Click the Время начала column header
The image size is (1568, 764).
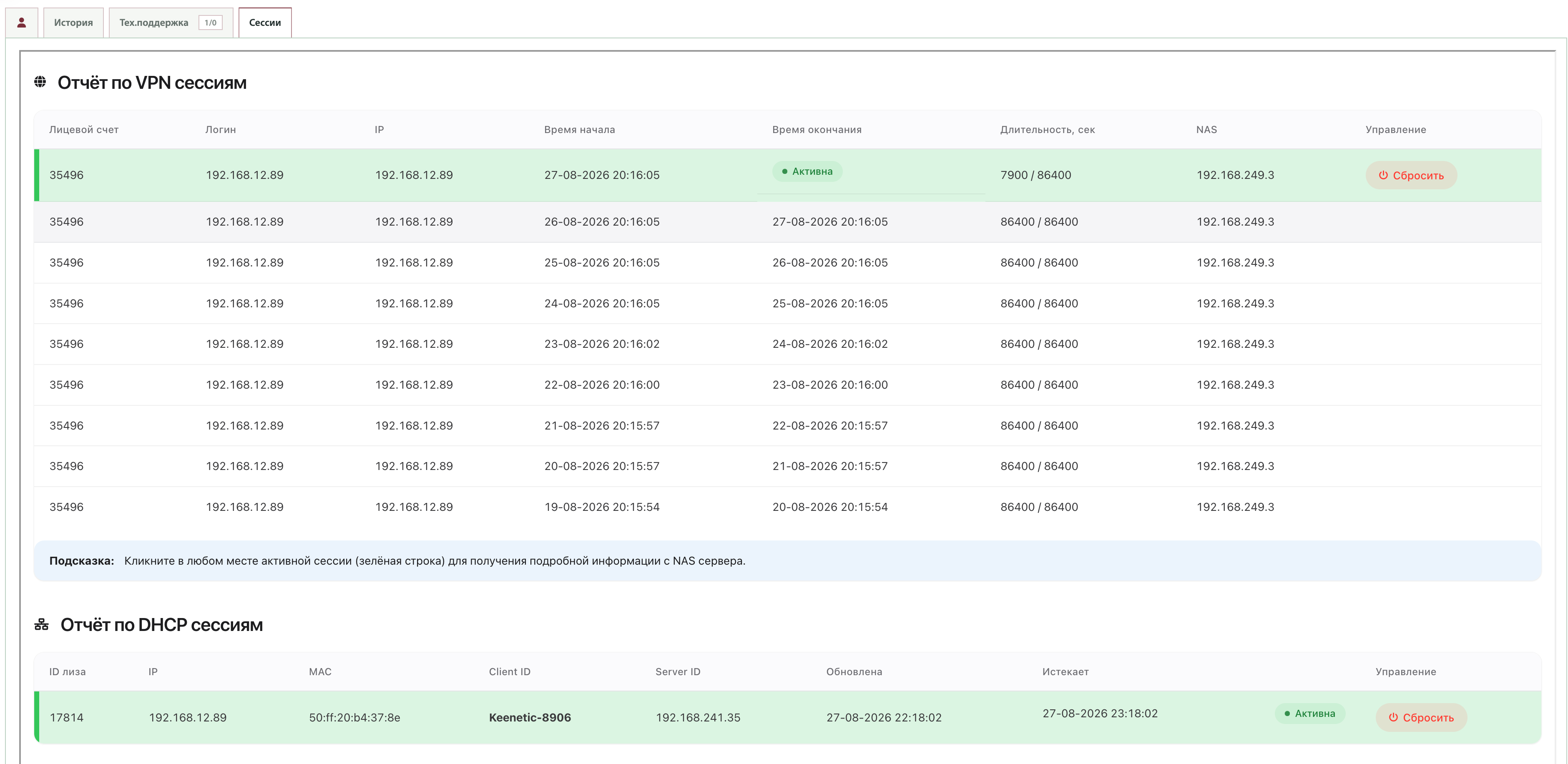(x=580, y=130)
